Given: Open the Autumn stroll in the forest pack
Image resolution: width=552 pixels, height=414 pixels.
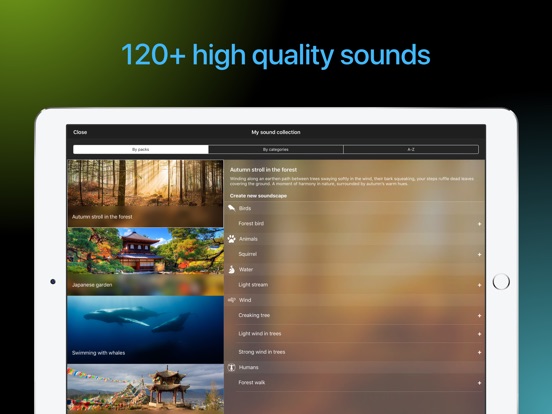Looking at the screenshot, I should click(145, 193).
